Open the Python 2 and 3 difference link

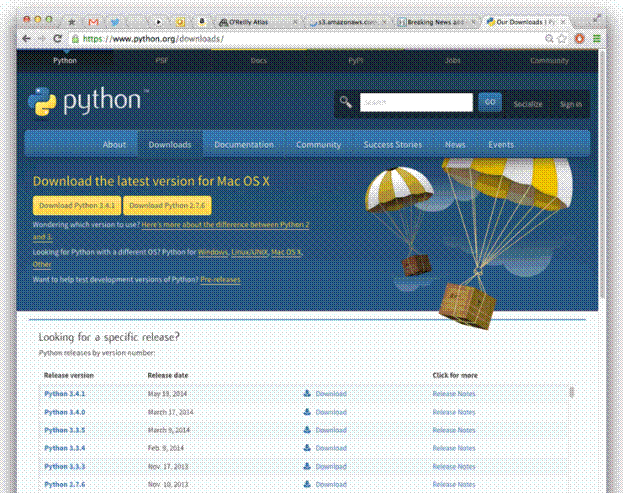(x=225, y=225)
